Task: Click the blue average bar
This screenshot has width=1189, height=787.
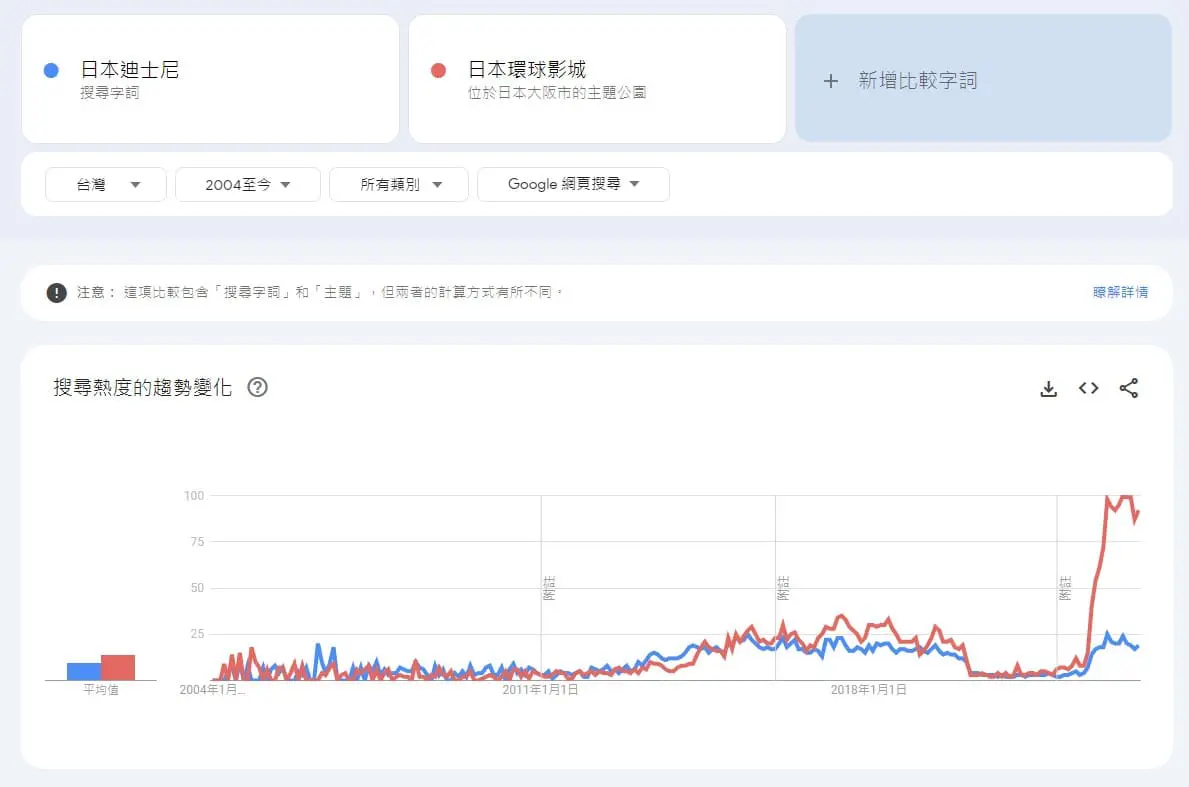Action: point(83,672)
